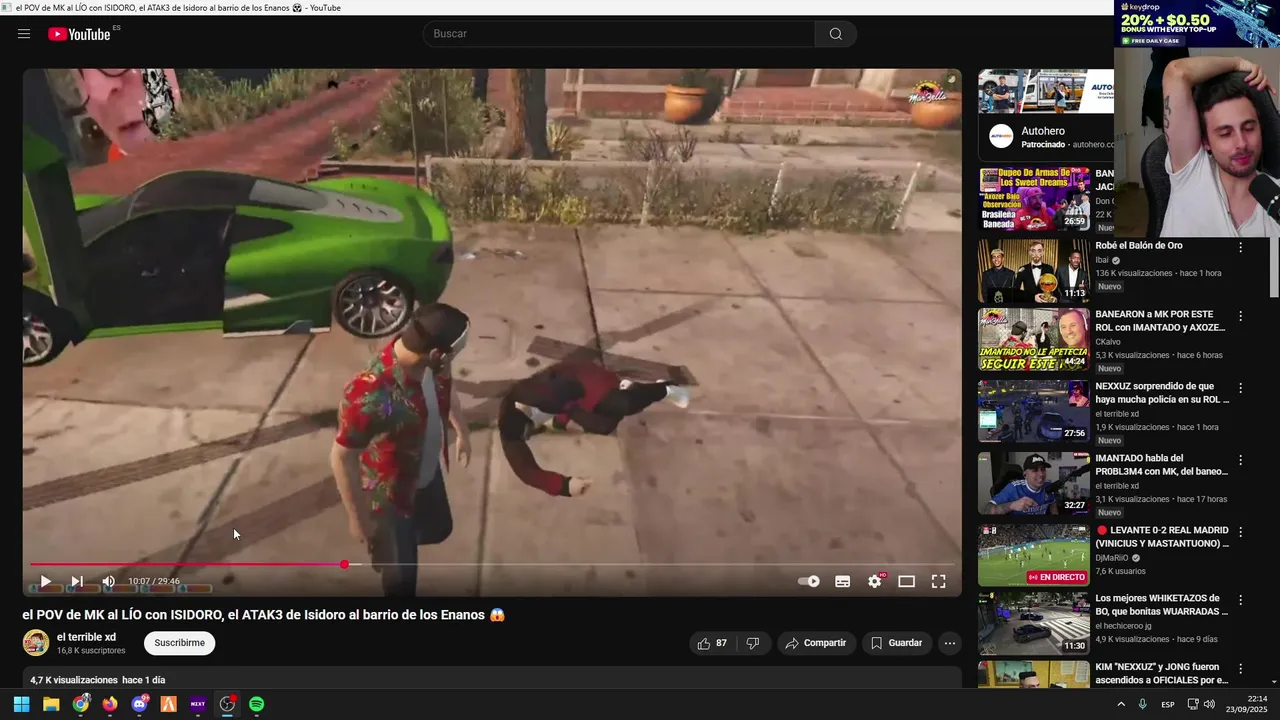Open the Autohero sponsored ad banner
This screenshot has height=720, width=1280.
pyautogui.click(x=1045, y=92)
